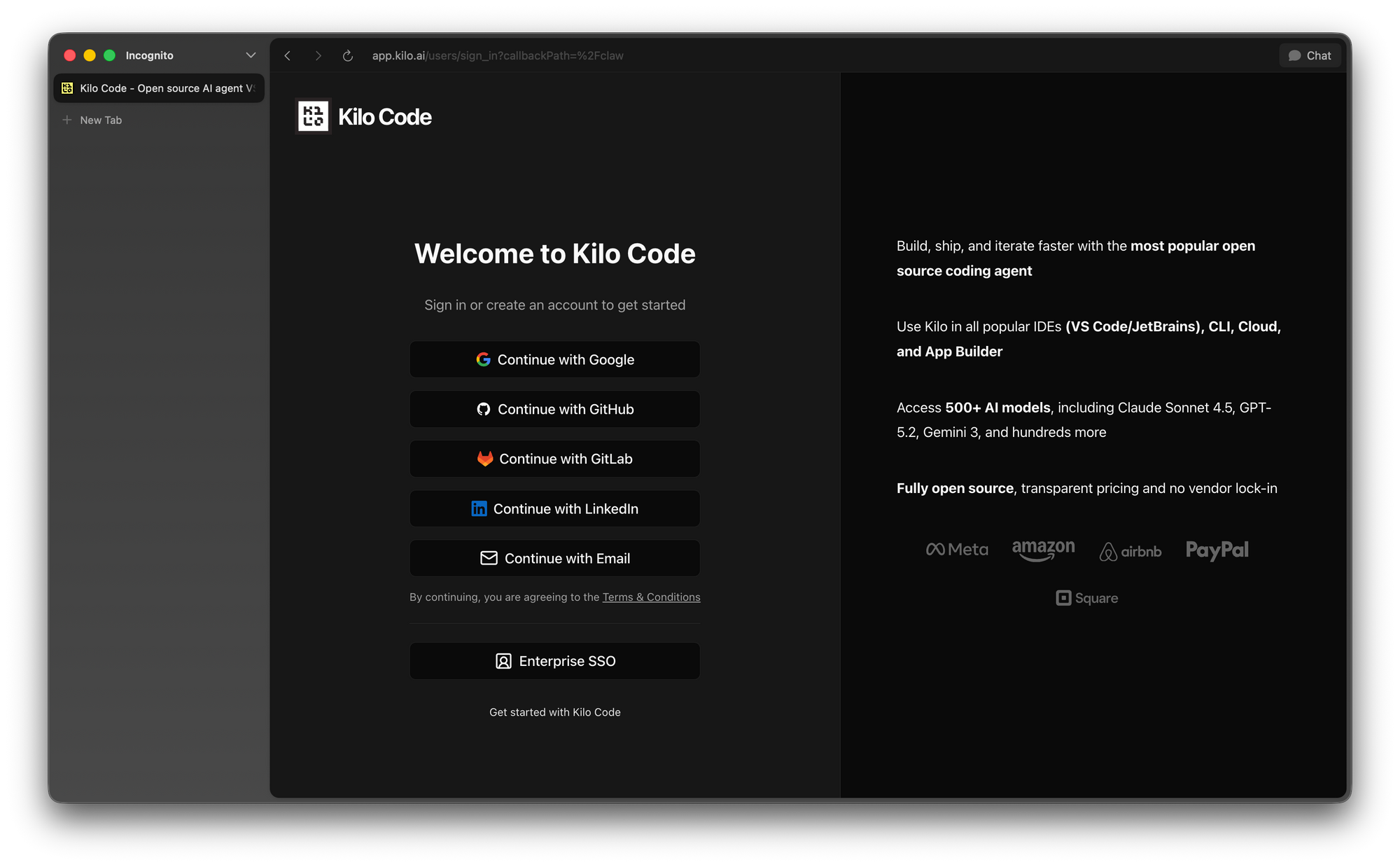
Task: Sign in using Continue with GitHub
Action: pyautogui.click(x=554, y=409)
